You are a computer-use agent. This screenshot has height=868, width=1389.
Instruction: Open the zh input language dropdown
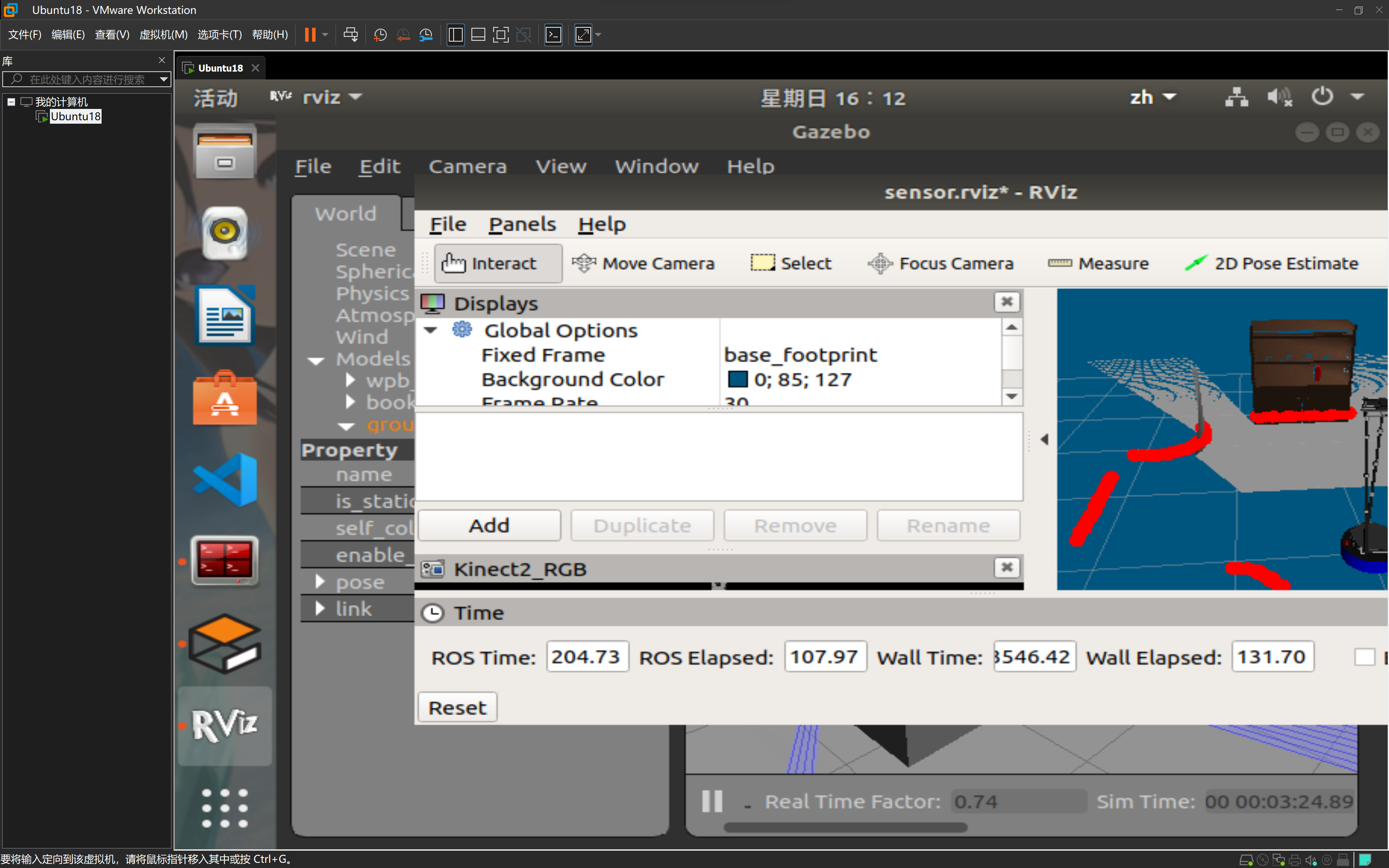pyautogui.click(x=1152, y=97)
